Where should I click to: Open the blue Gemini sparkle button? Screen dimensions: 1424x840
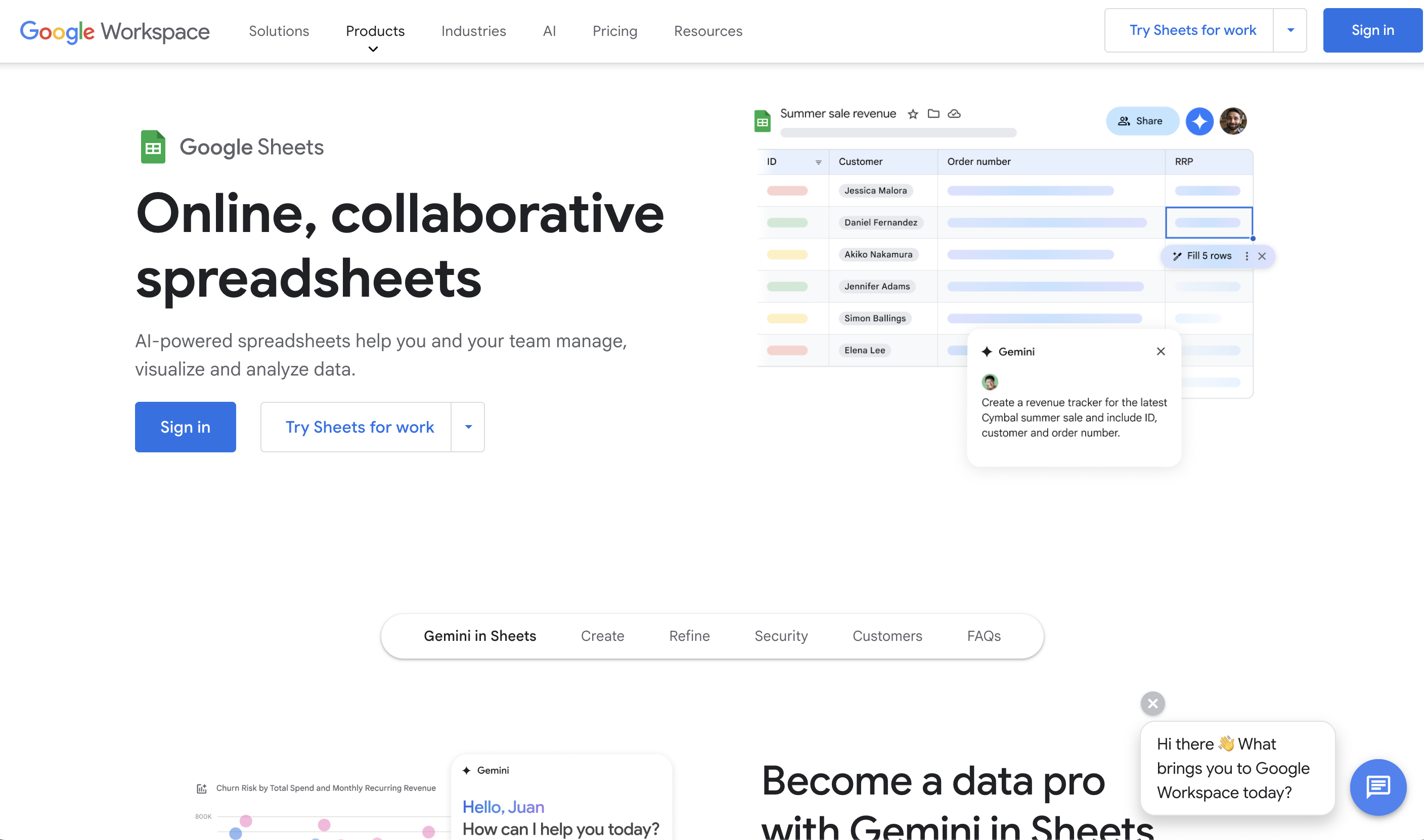click(1199, 121)
